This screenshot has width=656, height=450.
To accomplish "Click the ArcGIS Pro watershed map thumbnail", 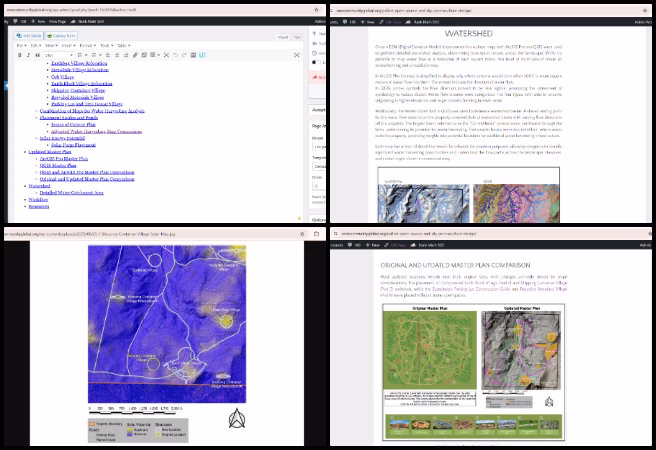I will click(x=424, y=203).
